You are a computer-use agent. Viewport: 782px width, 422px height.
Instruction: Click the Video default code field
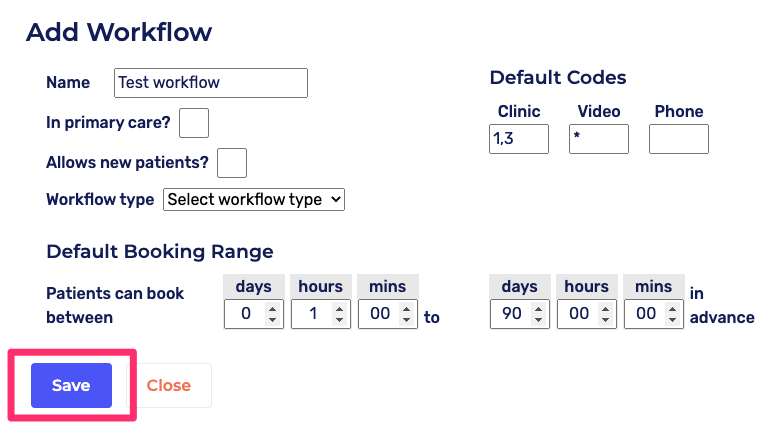(x=598, y=139)
